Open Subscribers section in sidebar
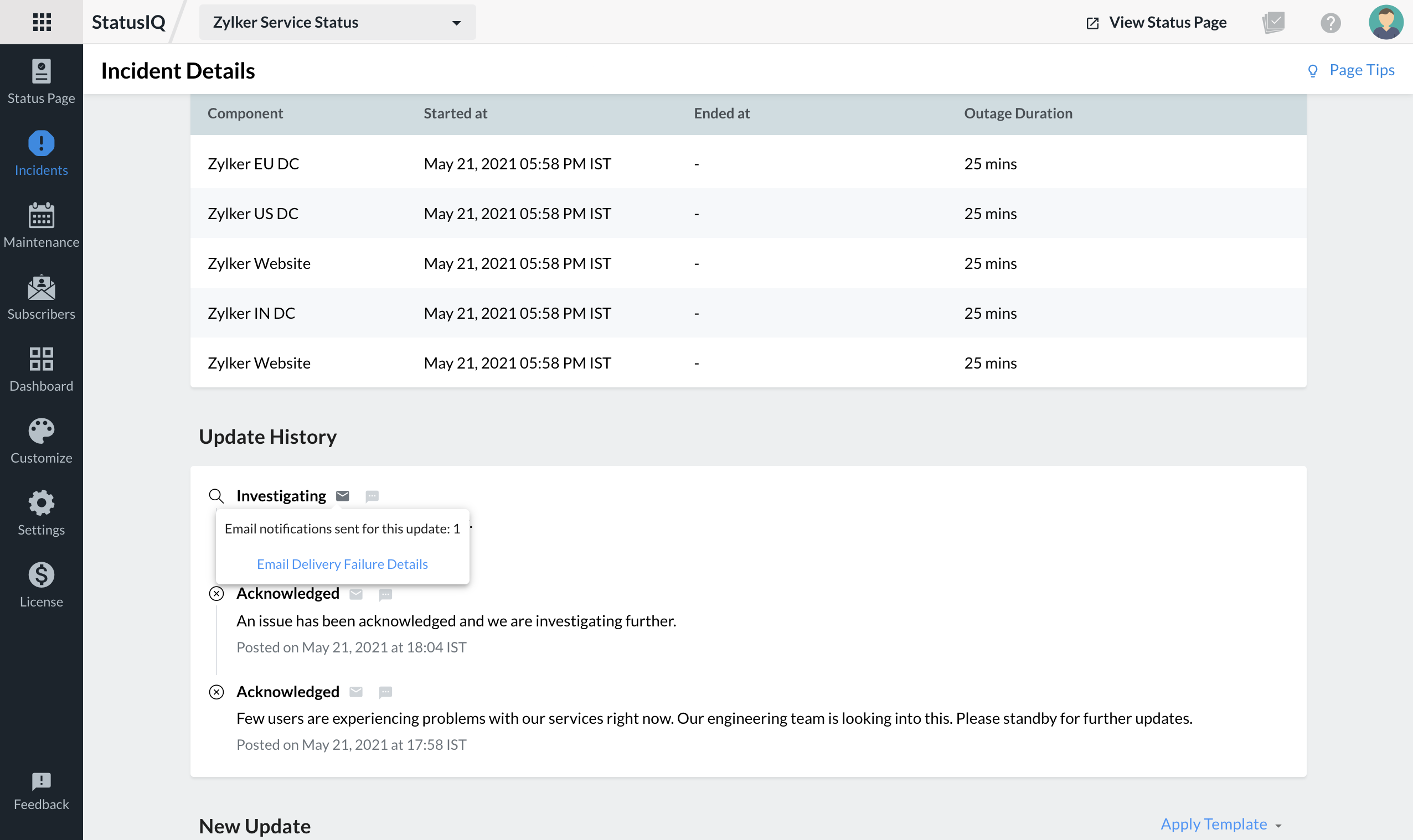Image resolution: width=1413 pixels, height=840 pixels. coord(42,297)
